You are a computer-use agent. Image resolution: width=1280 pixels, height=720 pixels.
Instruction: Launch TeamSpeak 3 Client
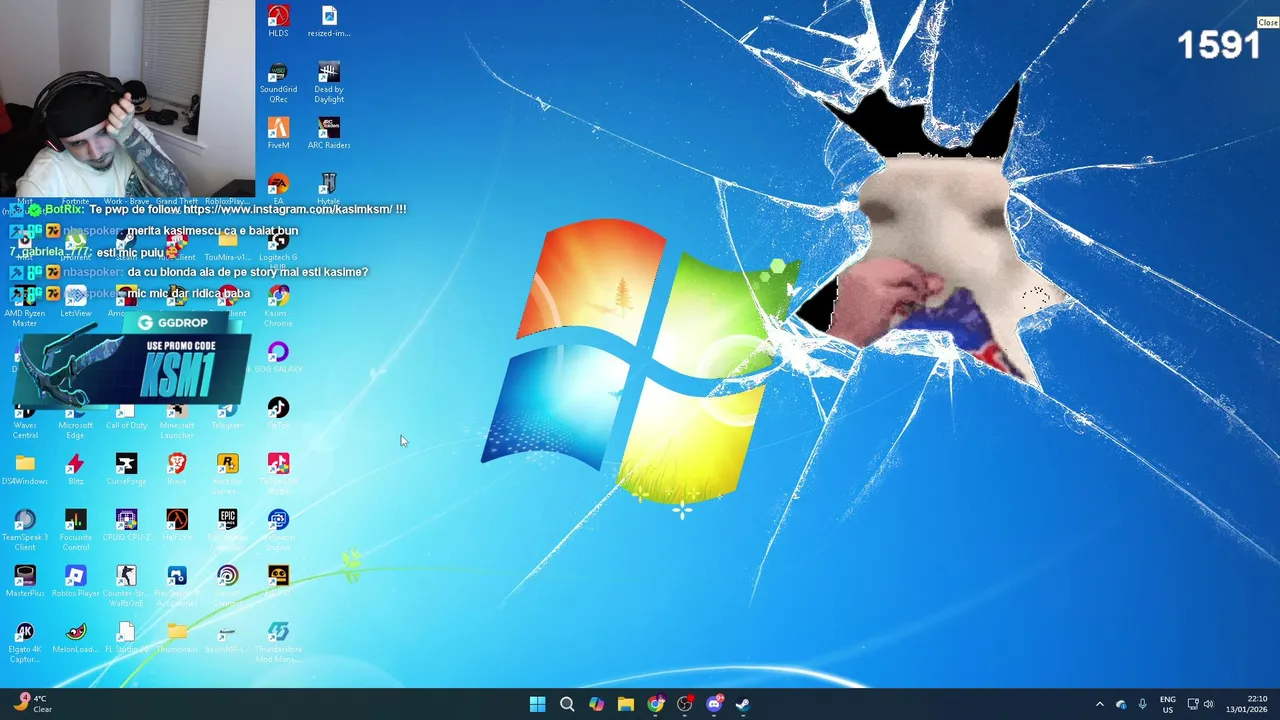25,527
